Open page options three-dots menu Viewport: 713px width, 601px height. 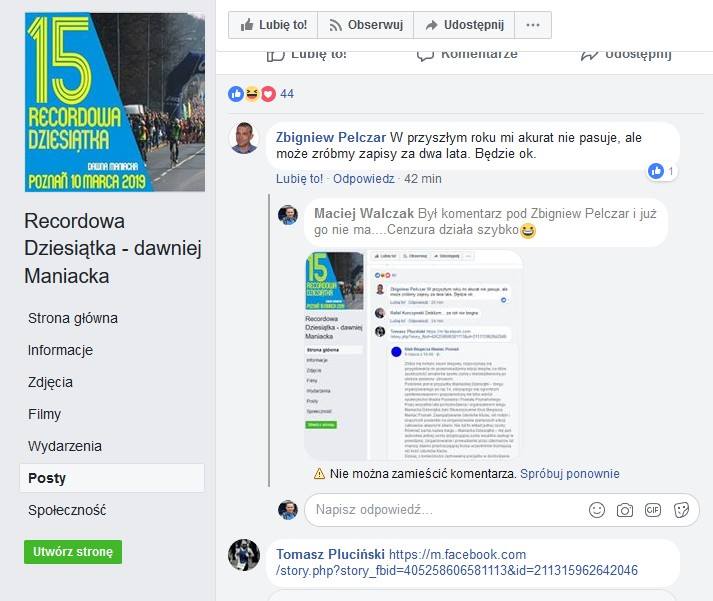click(x=533, y=25)
